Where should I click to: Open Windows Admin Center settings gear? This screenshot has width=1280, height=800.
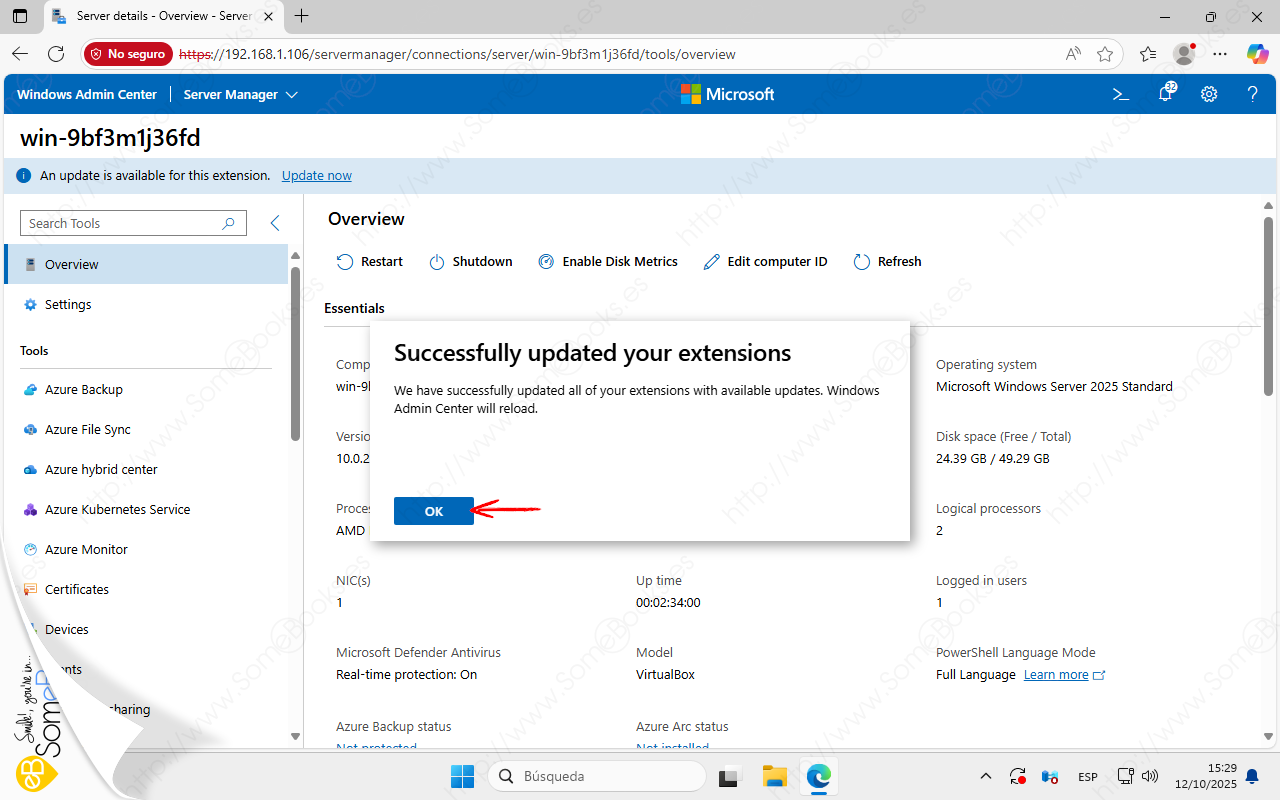[1209, 94]
